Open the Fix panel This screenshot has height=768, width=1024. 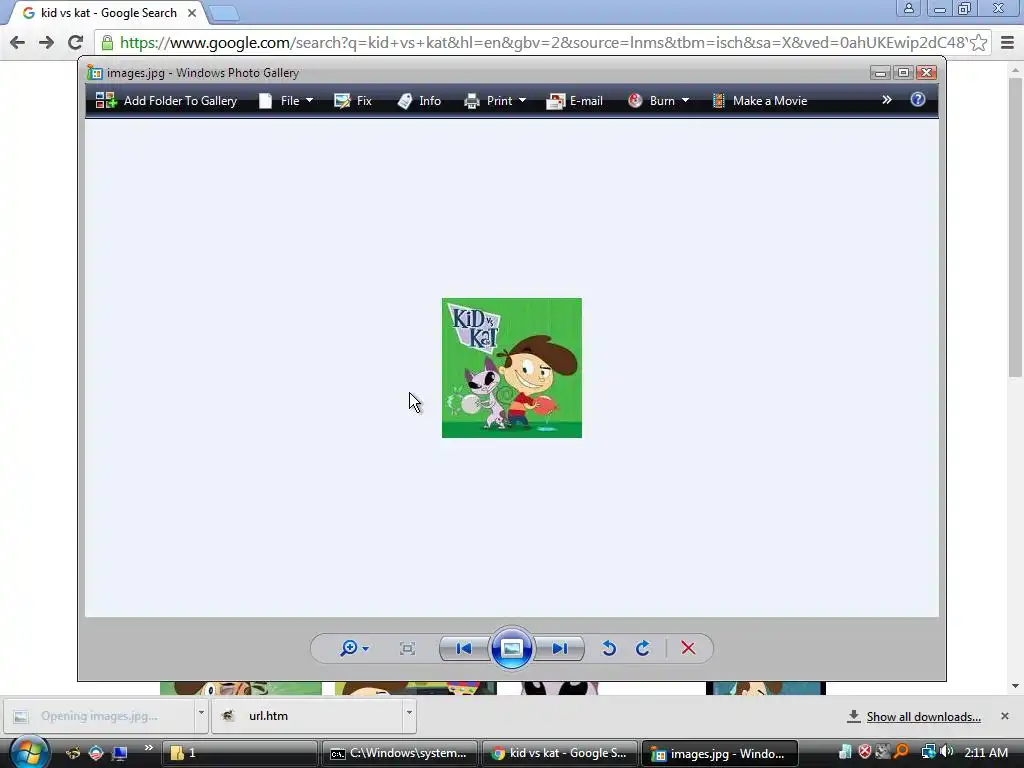[353, 101]
